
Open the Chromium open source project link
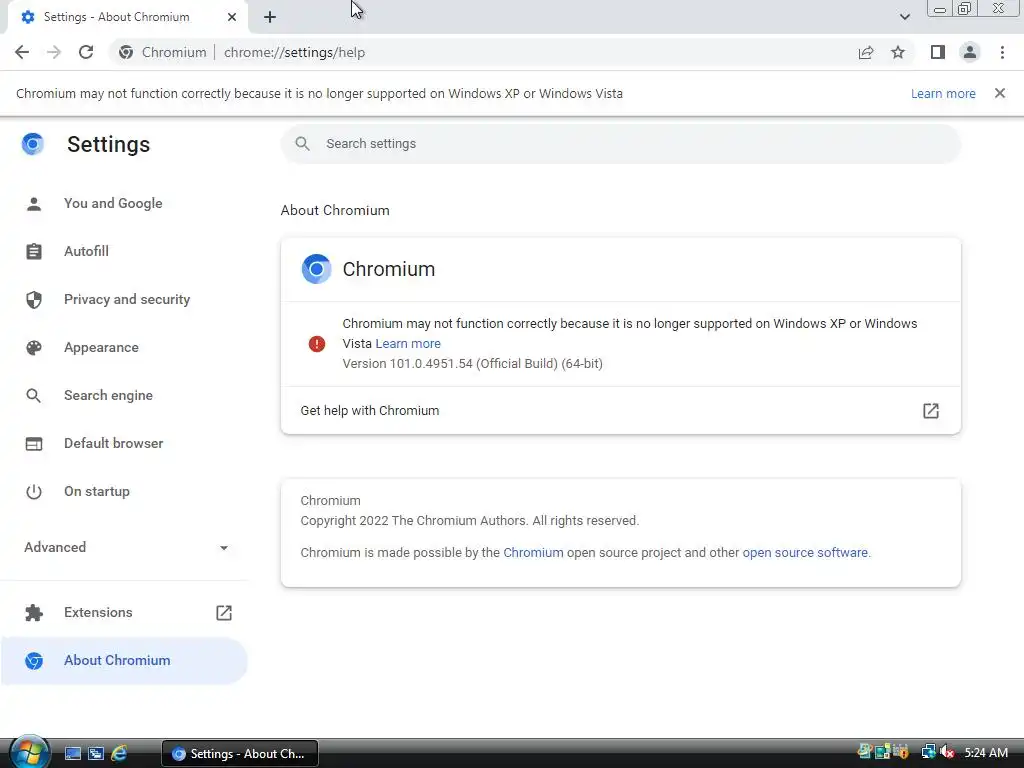(533, 552)
